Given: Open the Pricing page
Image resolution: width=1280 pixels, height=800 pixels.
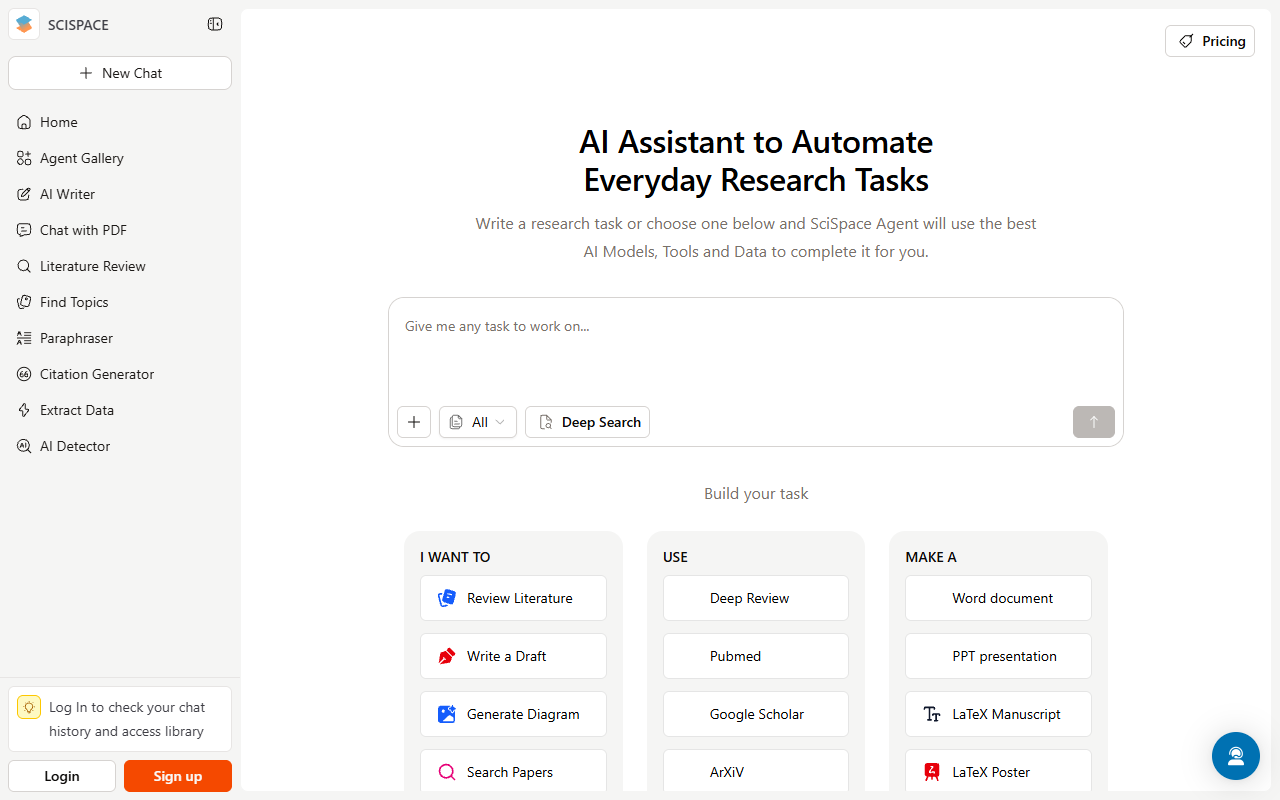Looking at the screenshot, I should click(x=1210, y=41).
